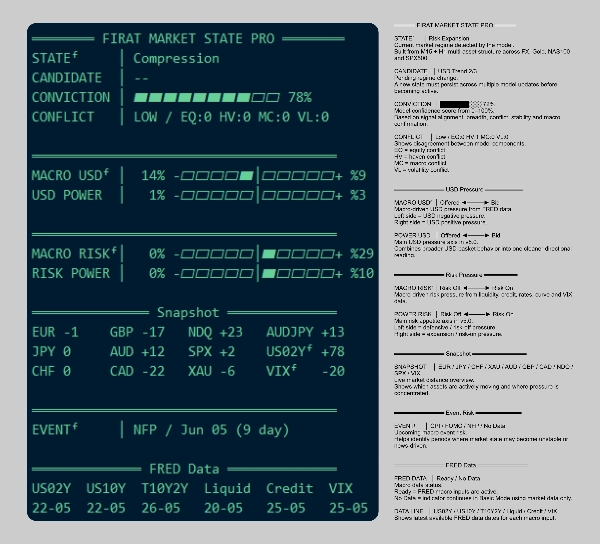The image size is (600, 544).
Task: Select the XAU -6 snapshot entry
Action: pos(211,371)
